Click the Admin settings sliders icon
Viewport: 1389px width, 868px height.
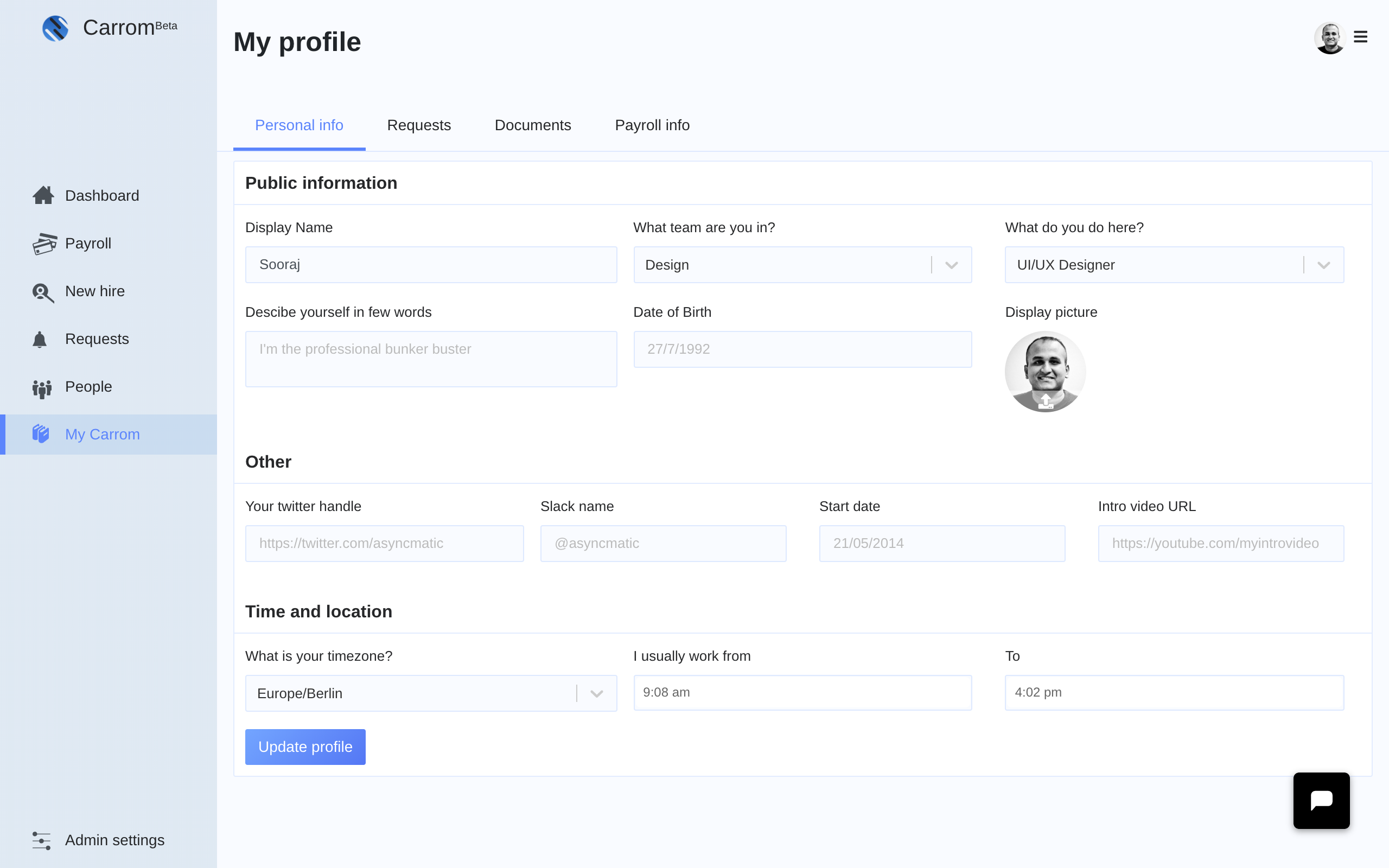pos(41,840)
